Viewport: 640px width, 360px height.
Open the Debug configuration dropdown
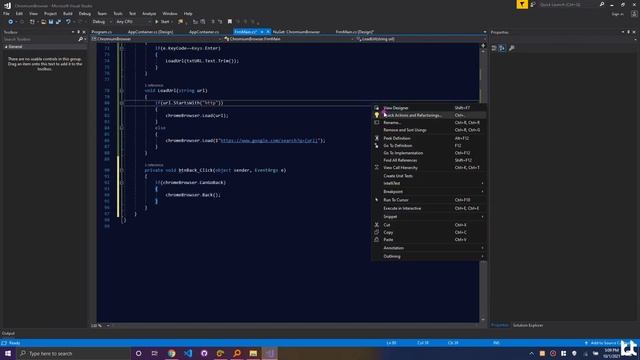(102, 22)
